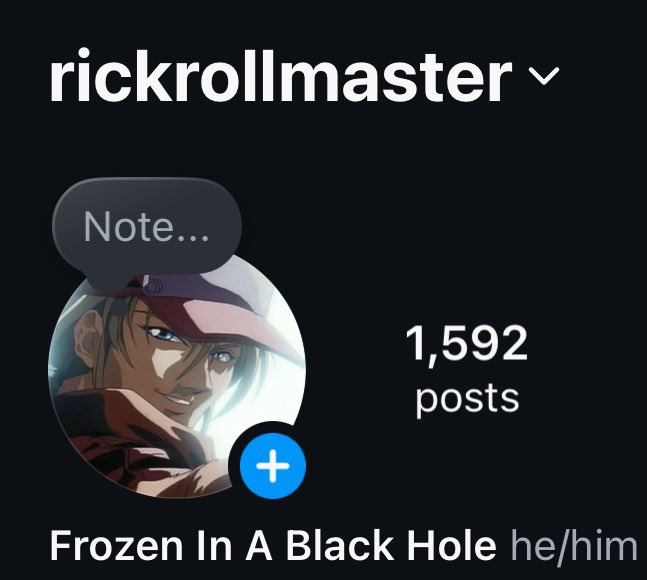Click the white cross inside blue circle
This screenshot has width=647, height=580.
pos(273,466)
